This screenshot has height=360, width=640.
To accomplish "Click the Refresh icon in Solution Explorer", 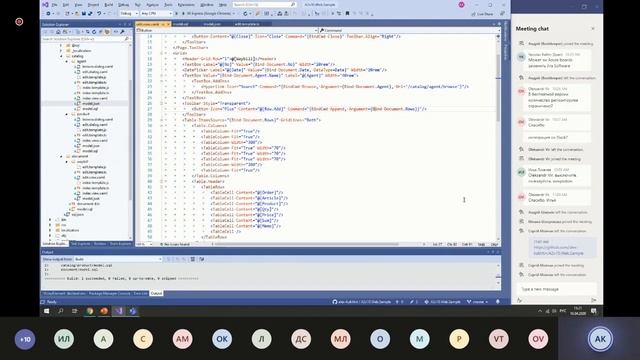I will pyautogui.click(x=94, y=31).
